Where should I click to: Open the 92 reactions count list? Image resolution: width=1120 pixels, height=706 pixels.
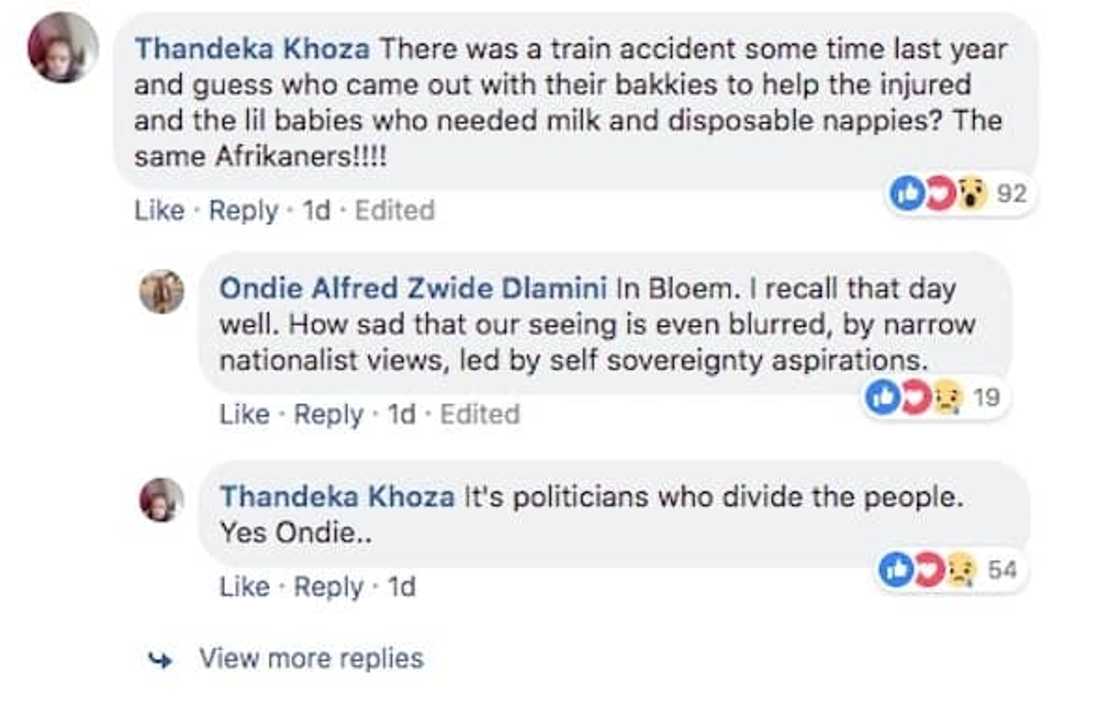[x=1011, y=194]
